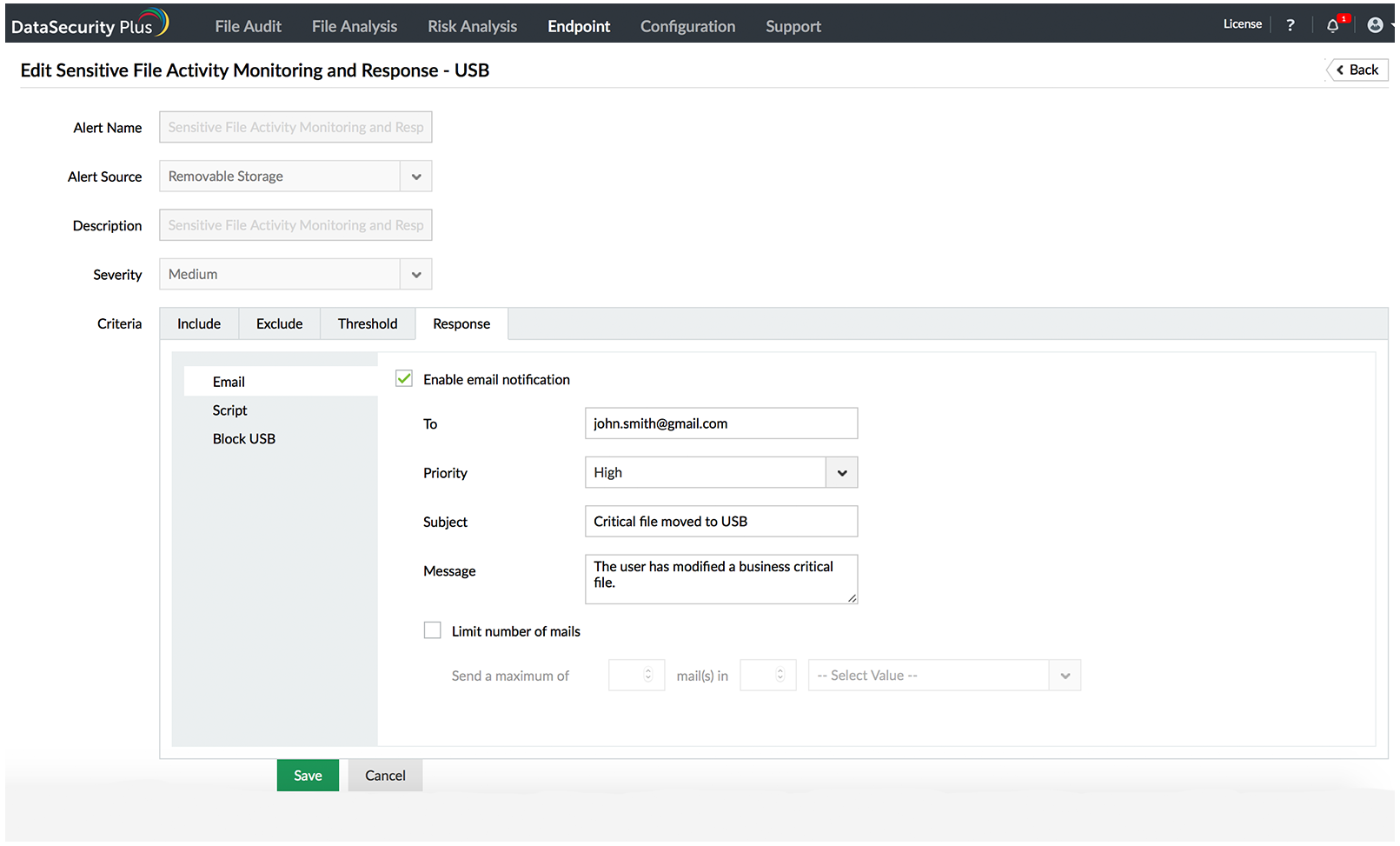Screen dimensions: 1400x846
Task: Open the Severity dropdown
Action: point(416,275)
